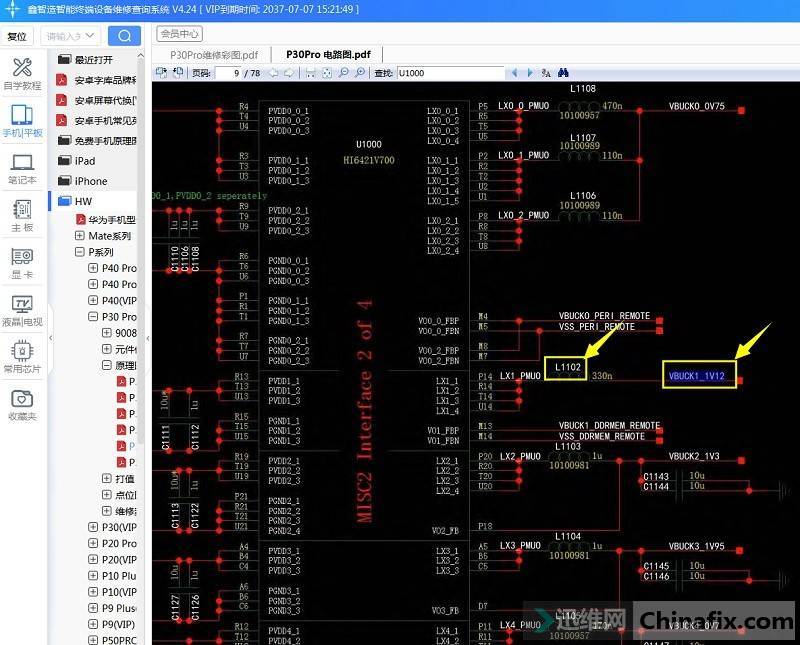Click the binoculars find icon in toolbar
Viewport: 800px width, 645px height.
click(563, 73)
